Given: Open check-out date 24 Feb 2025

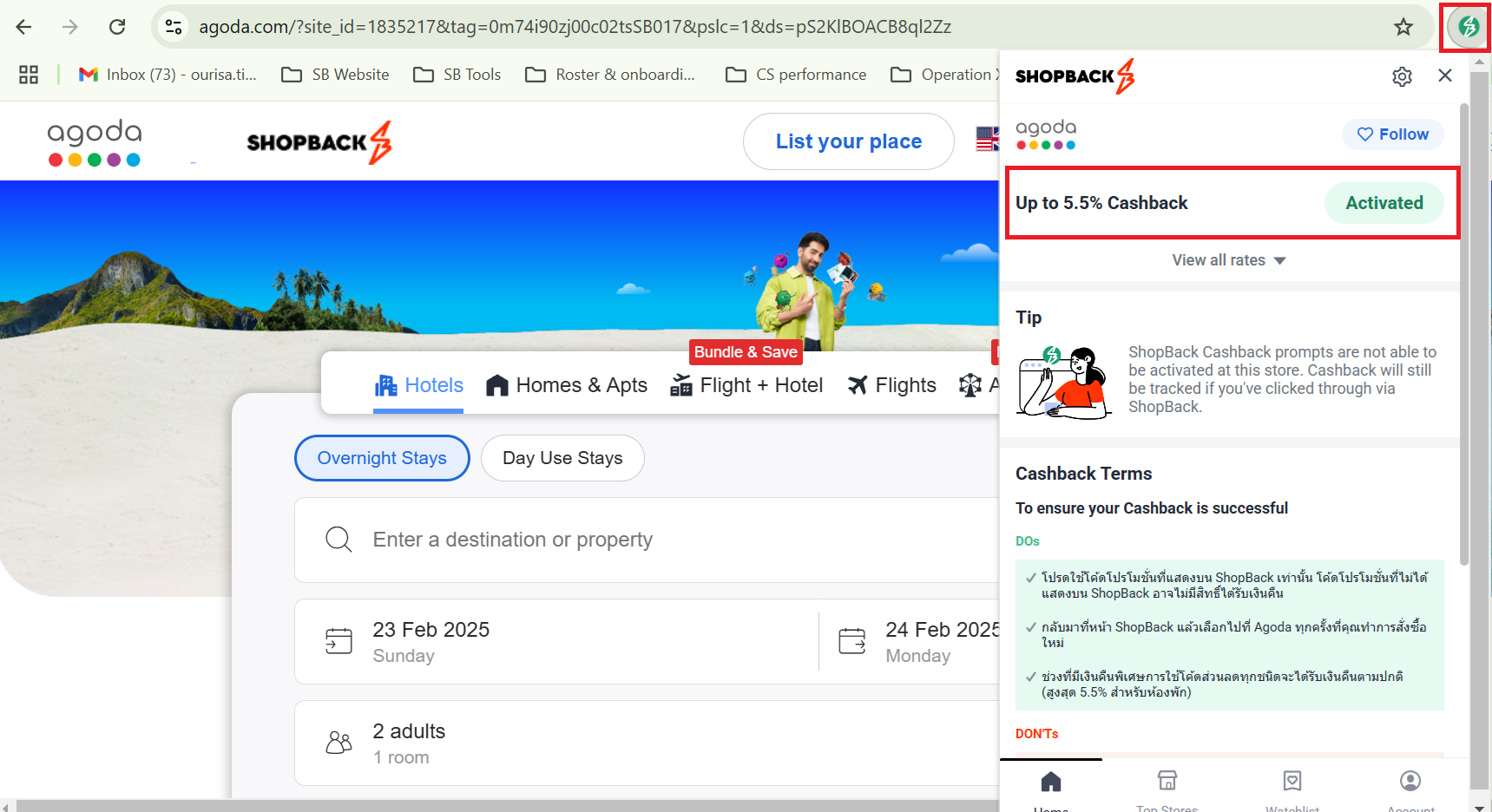Looking at the screenshot, I should click(910, 642).
